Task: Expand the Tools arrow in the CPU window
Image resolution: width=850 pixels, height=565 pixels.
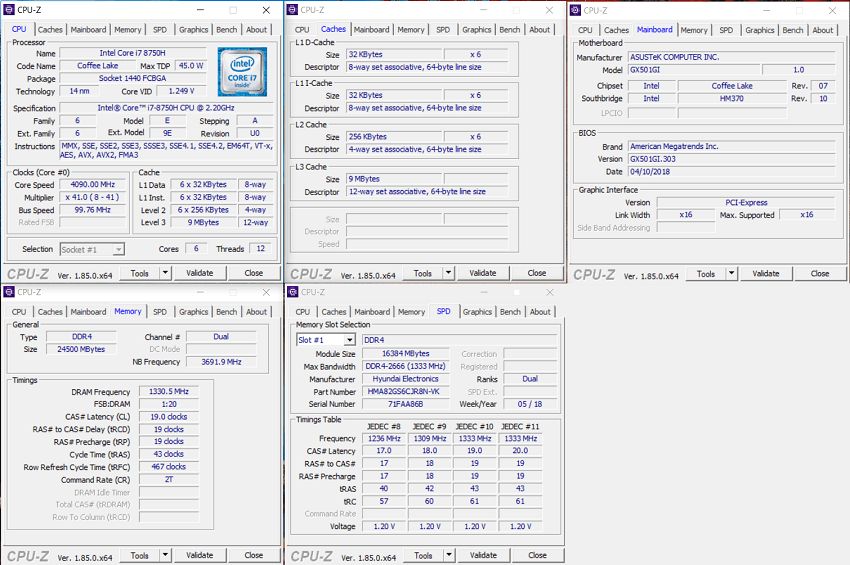Action: [165, 273]
